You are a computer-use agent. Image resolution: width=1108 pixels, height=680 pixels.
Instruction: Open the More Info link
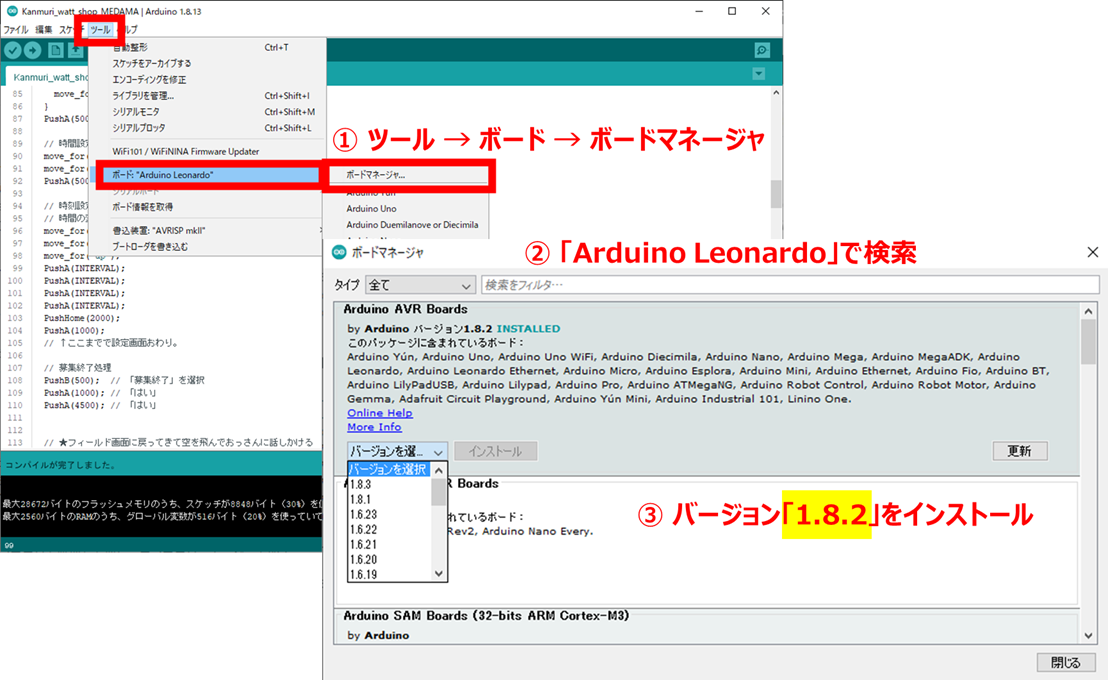click(374, 427)
